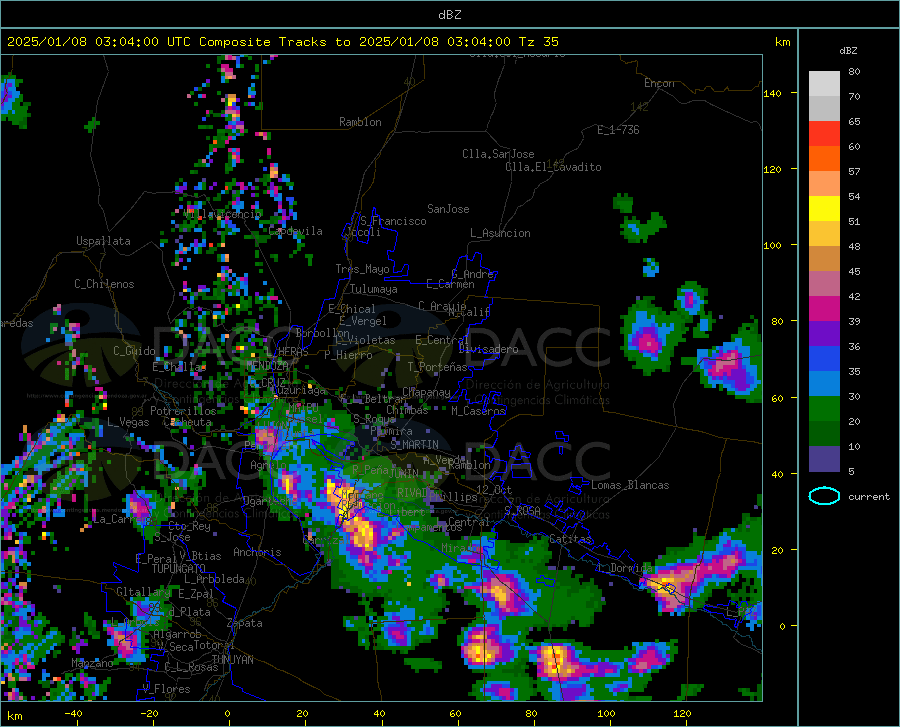Click the 'km' unit label top right
This screenshot has height=727, width=900.
[x=782, y=42]
